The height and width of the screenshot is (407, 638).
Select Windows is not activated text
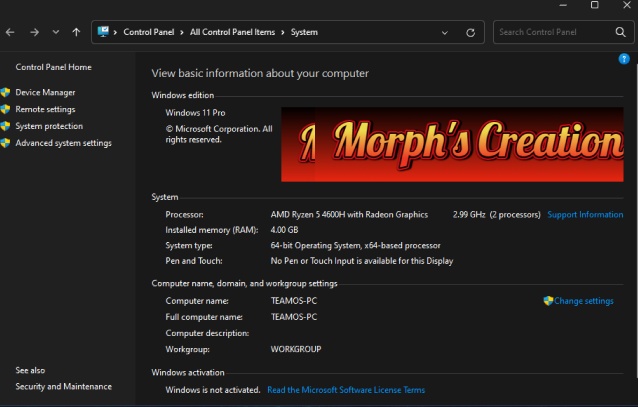click(x=213, y=390)
